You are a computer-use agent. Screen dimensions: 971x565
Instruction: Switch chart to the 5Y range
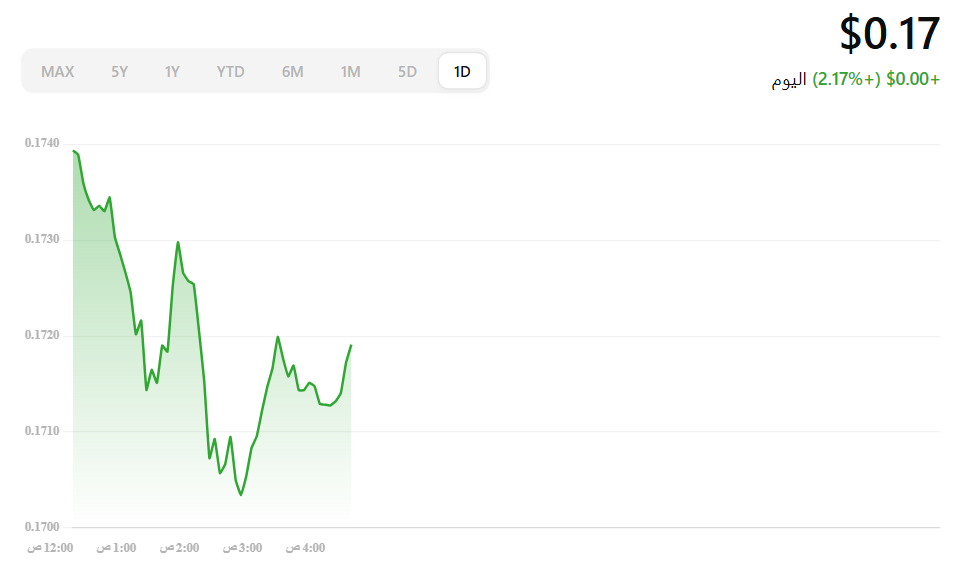click(x=119, y=71)
